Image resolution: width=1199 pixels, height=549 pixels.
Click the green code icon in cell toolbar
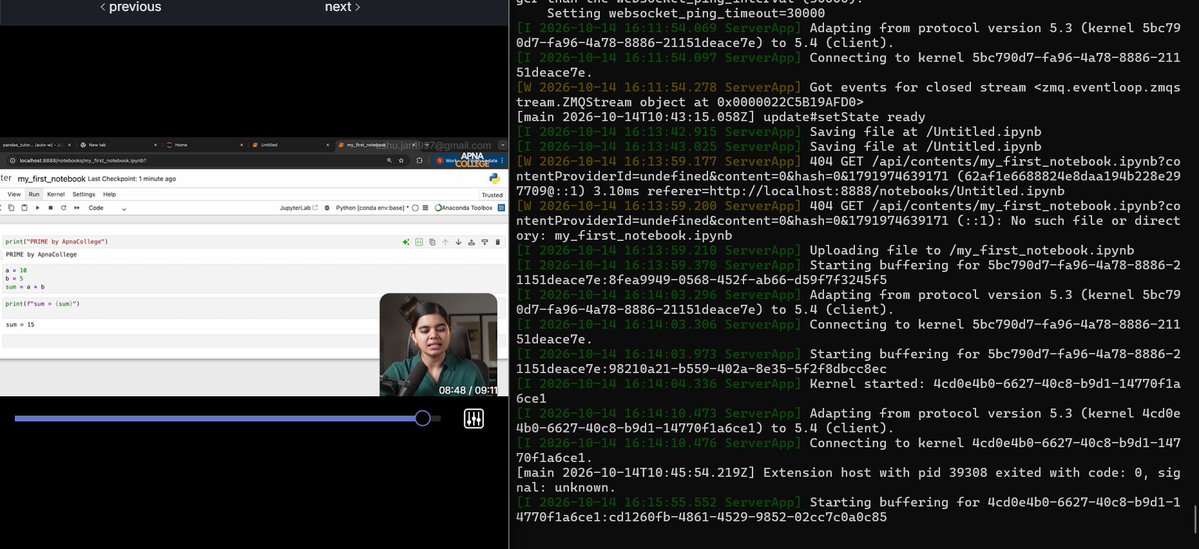pyautogui.click(x=419, y=242)
